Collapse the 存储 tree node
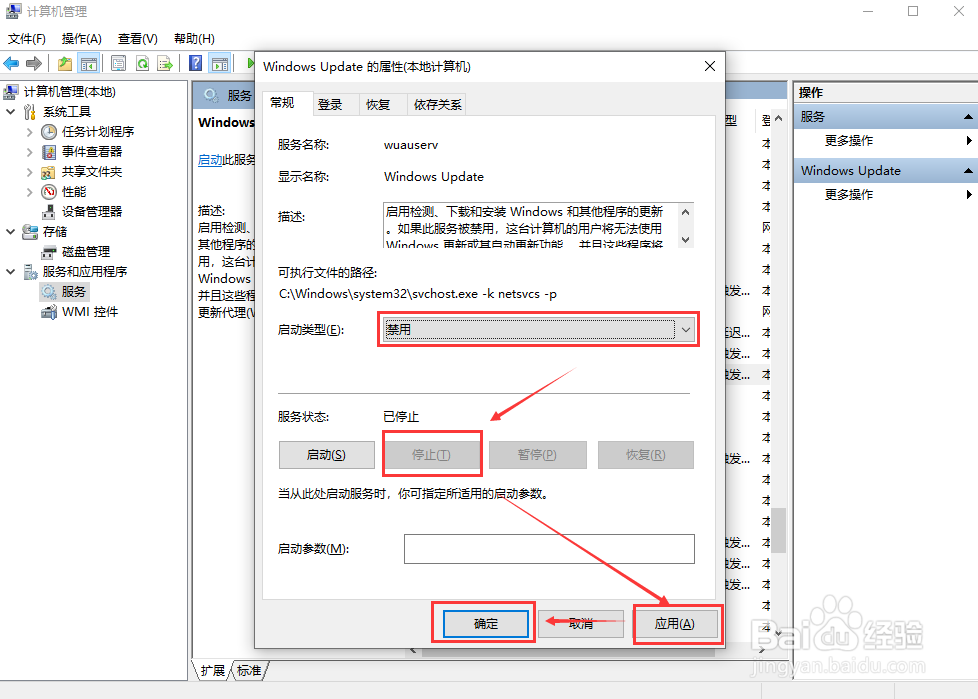The image size is (978, 699). [11, 232]
